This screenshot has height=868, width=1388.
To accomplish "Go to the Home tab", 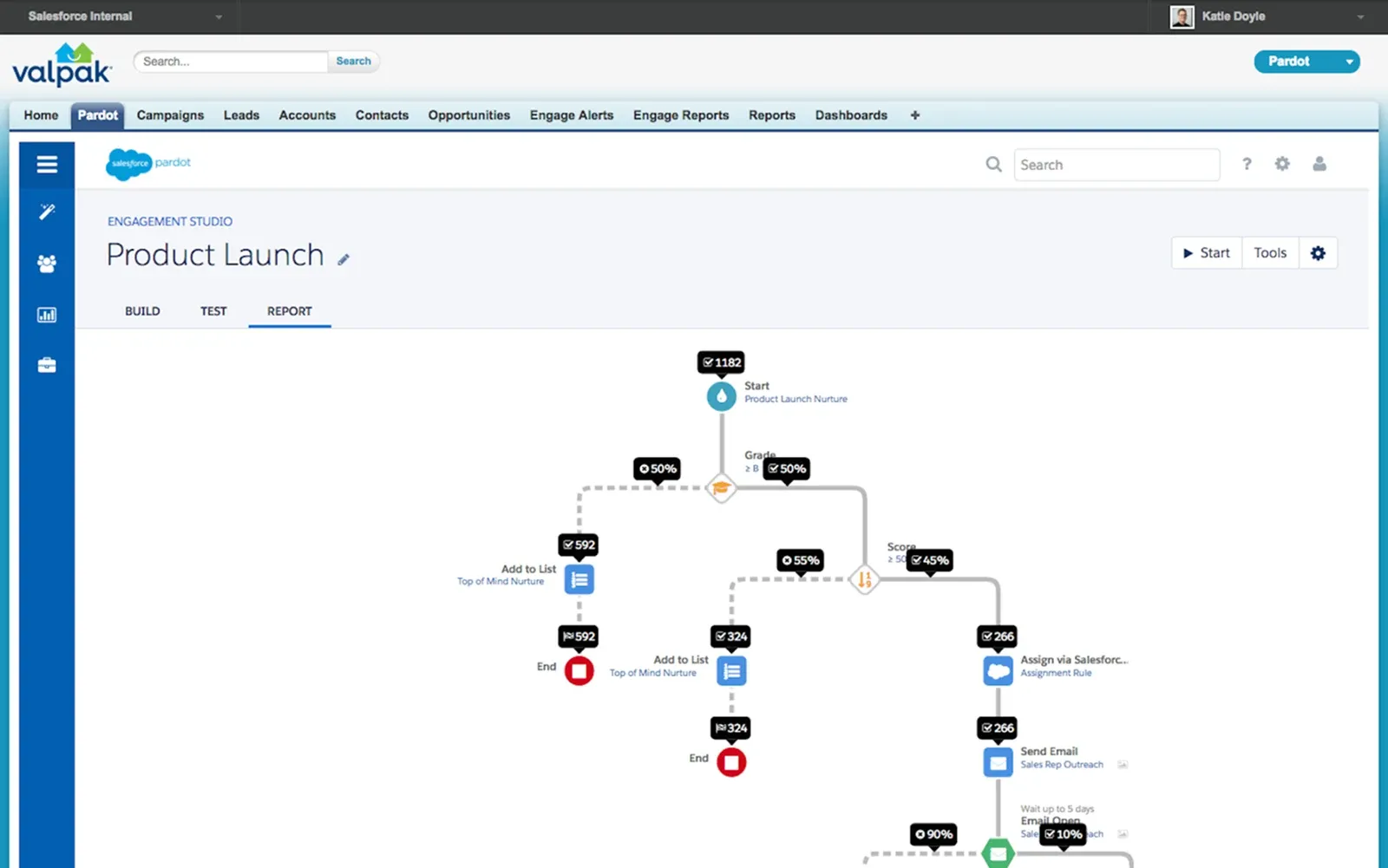I will tap(41, 115).
